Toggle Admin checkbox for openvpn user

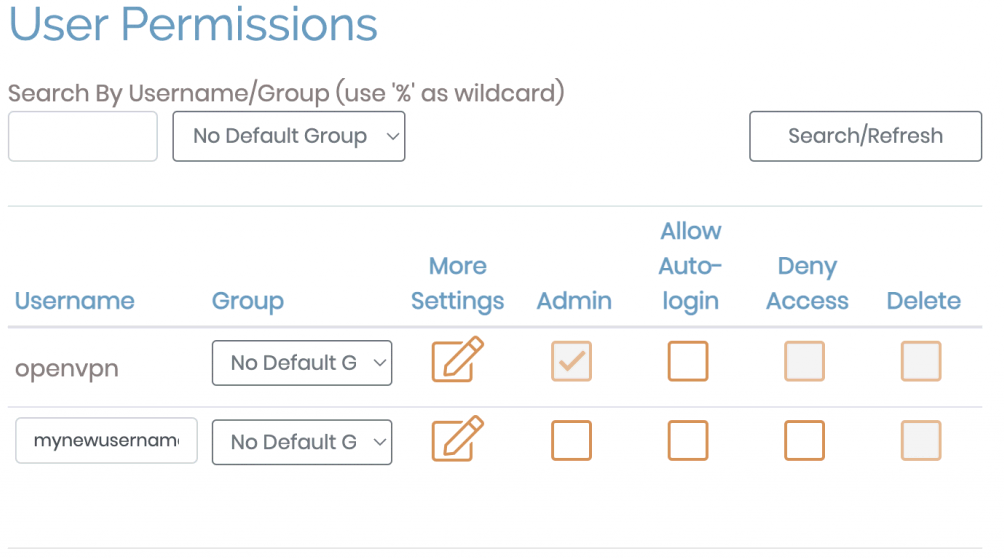pos(572,361)
